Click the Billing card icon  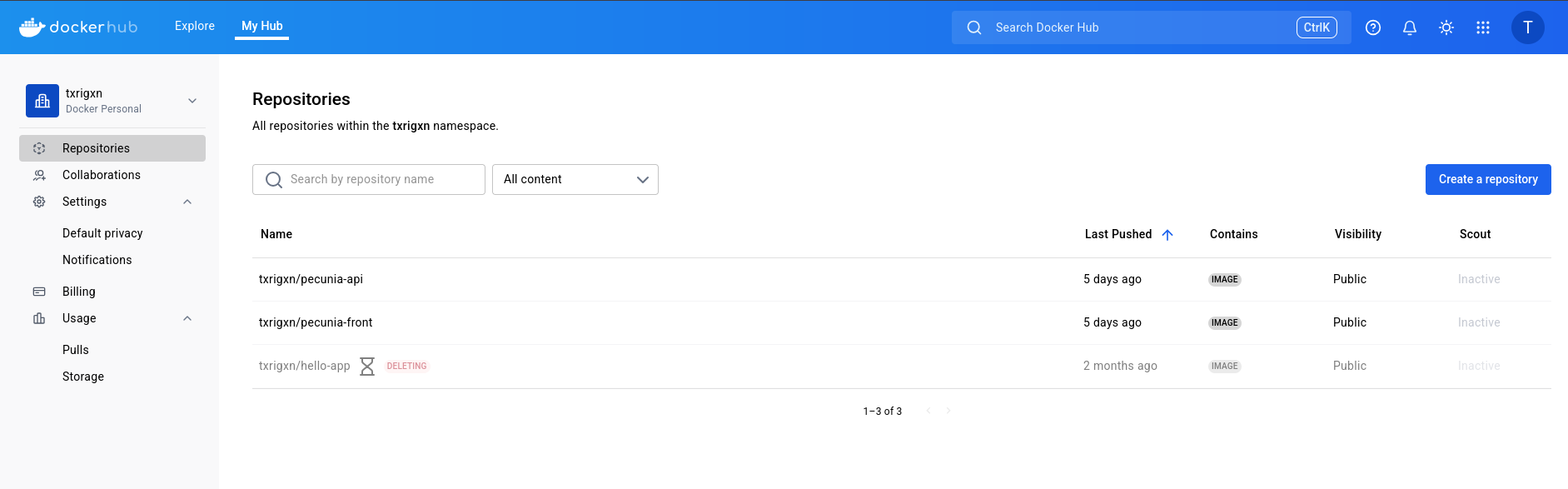(x=39, y=292)
